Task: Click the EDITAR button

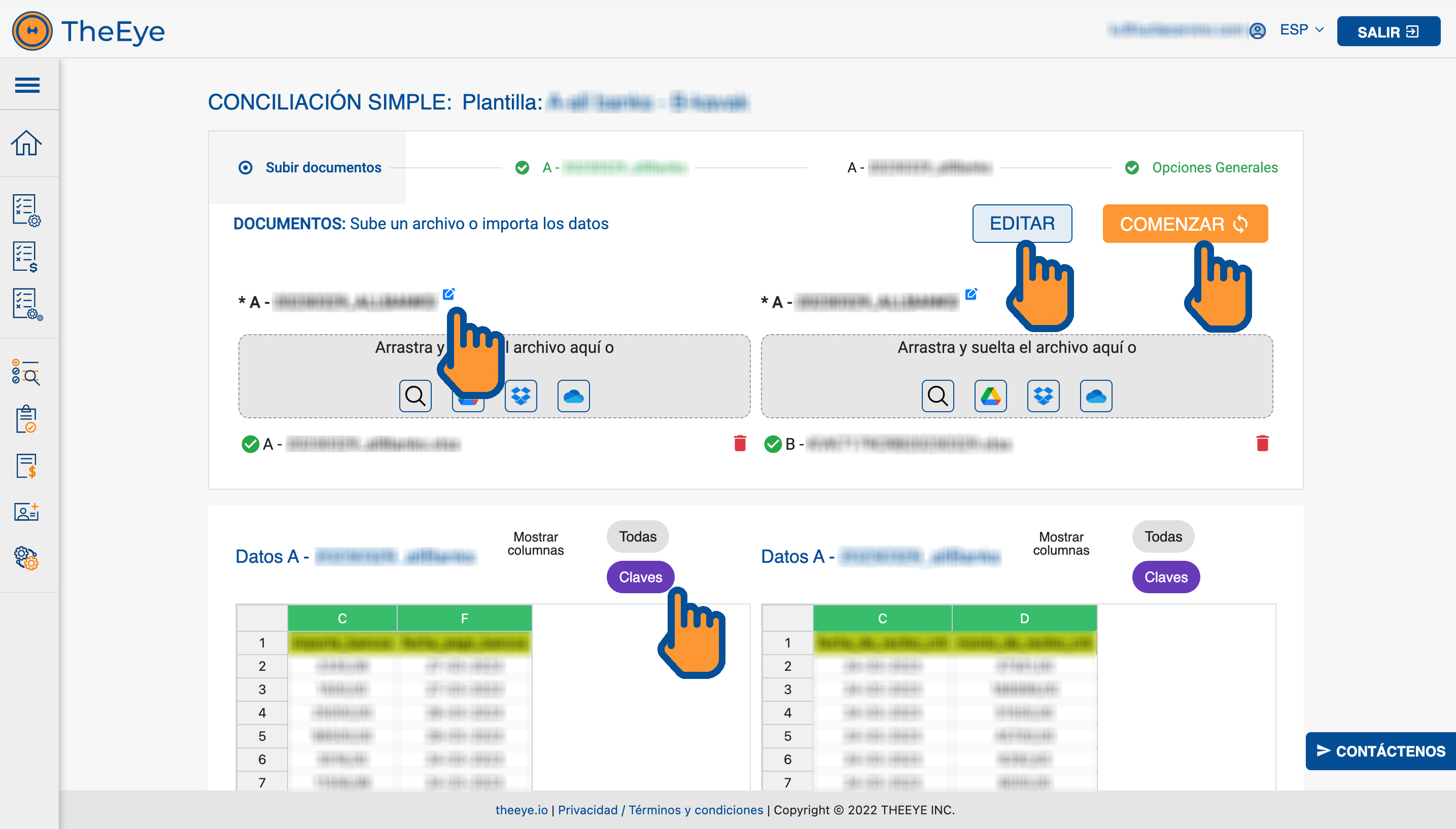Action: (x=1022, y=224)
